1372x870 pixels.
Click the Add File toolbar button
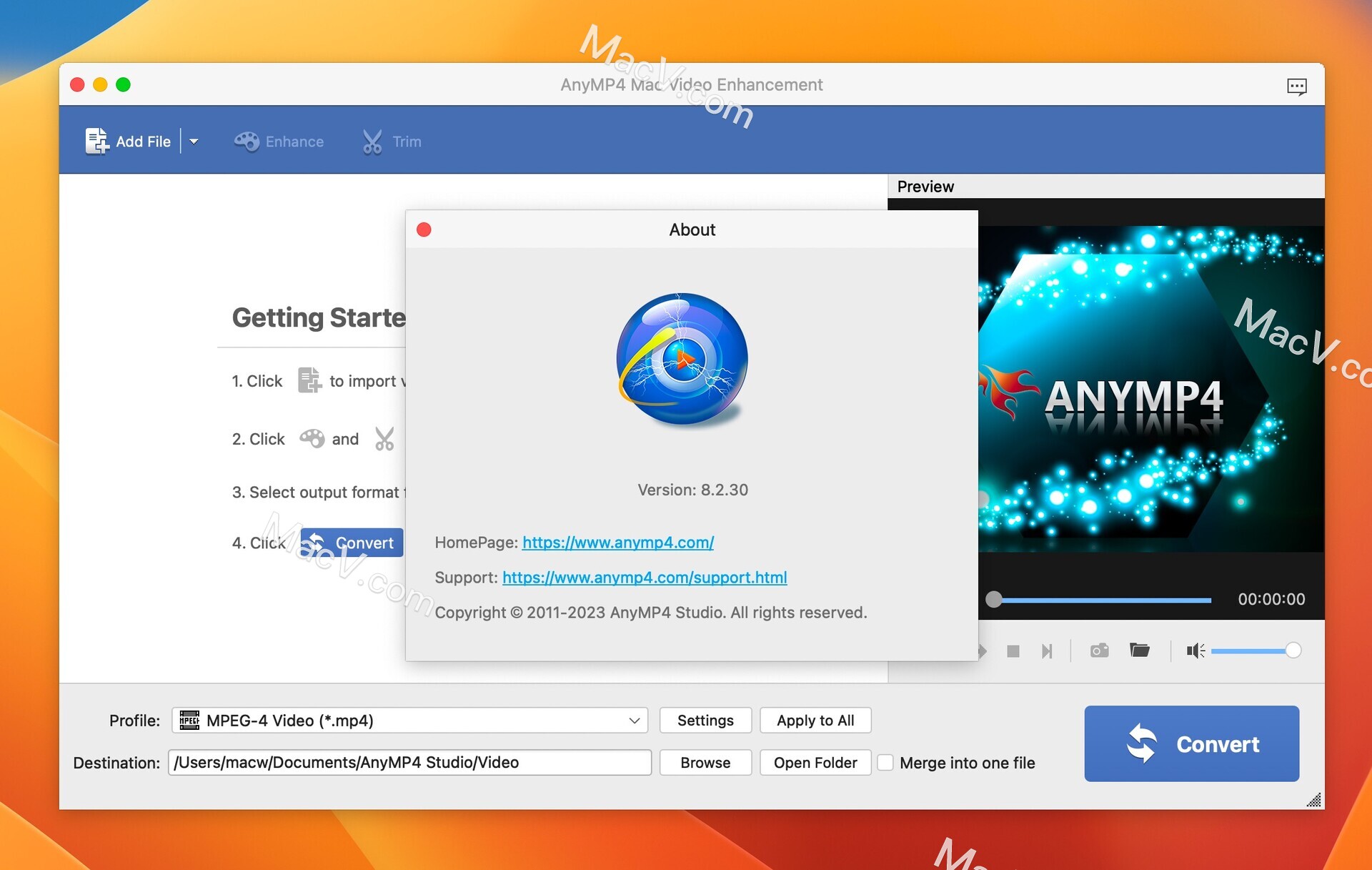128,142
